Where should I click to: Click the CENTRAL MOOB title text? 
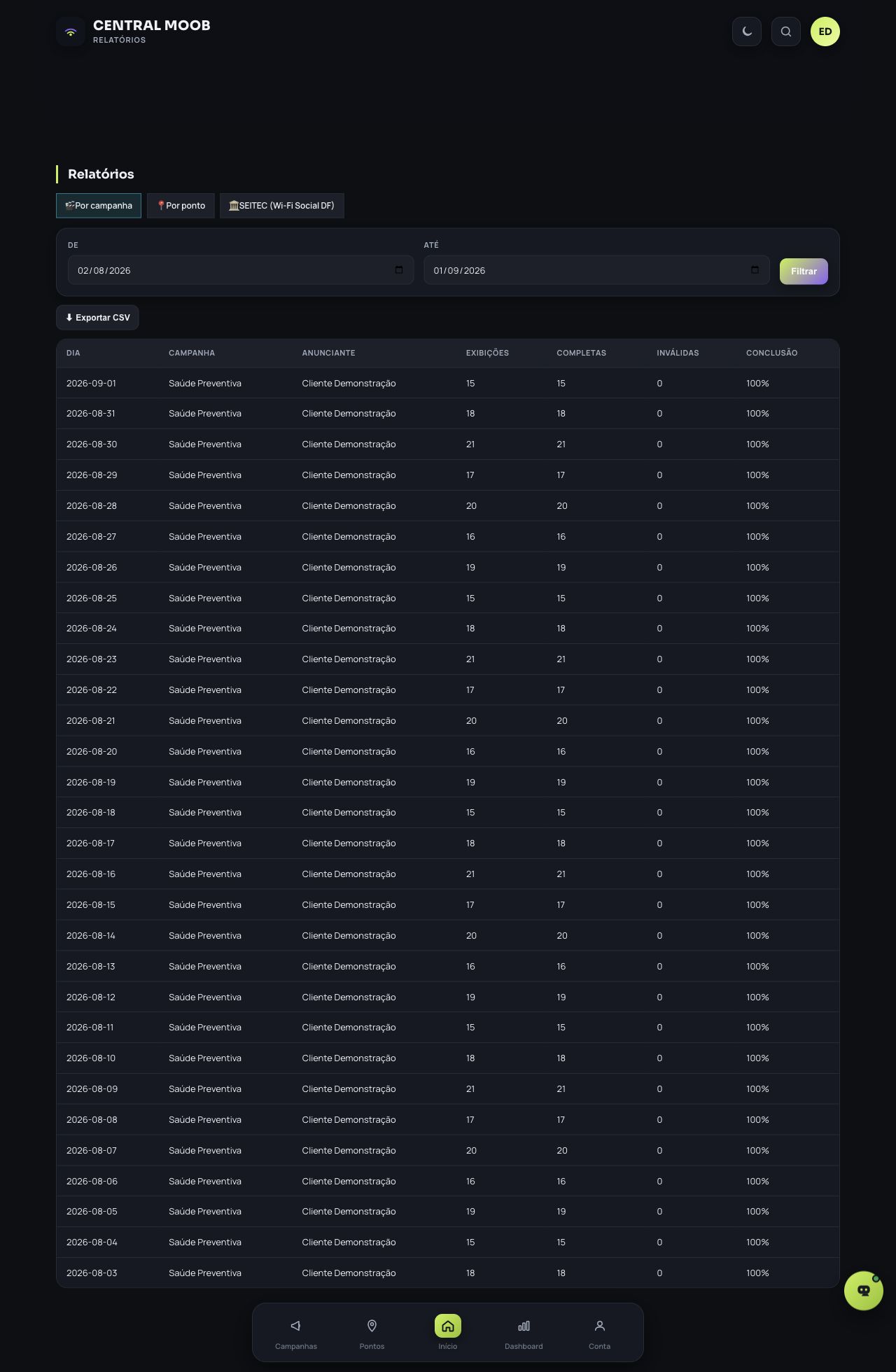click(x=152, y=25)
